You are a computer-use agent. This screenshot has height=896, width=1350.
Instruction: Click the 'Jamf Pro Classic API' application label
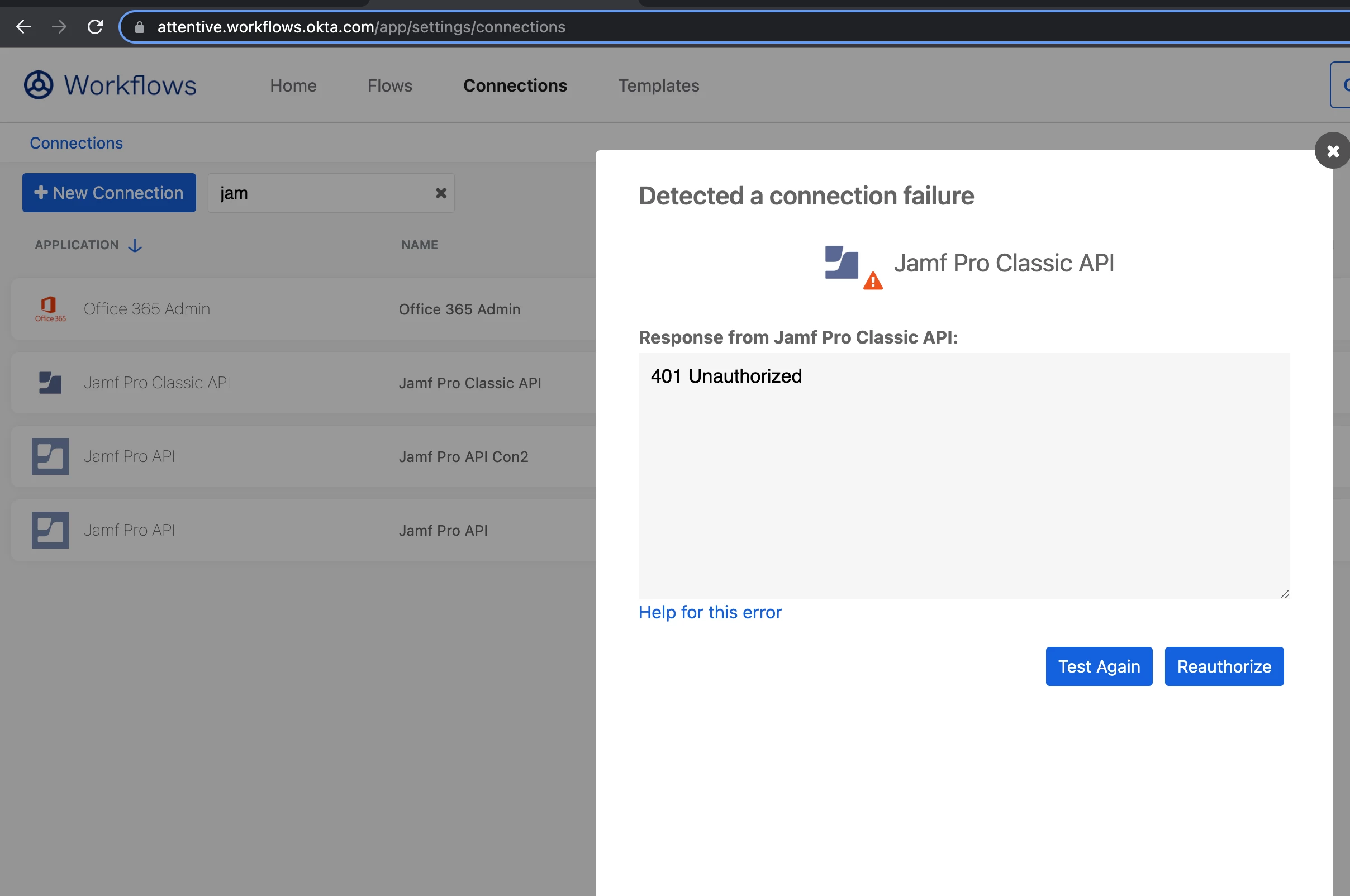pyautogui.click(x=157, y=383)
